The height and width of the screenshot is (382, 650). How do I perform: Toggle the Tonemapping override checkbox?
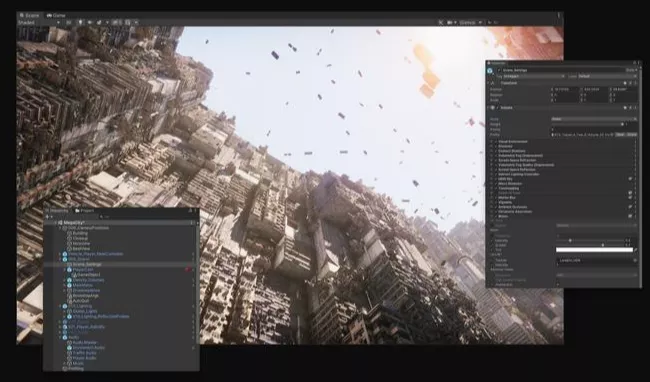496,188
